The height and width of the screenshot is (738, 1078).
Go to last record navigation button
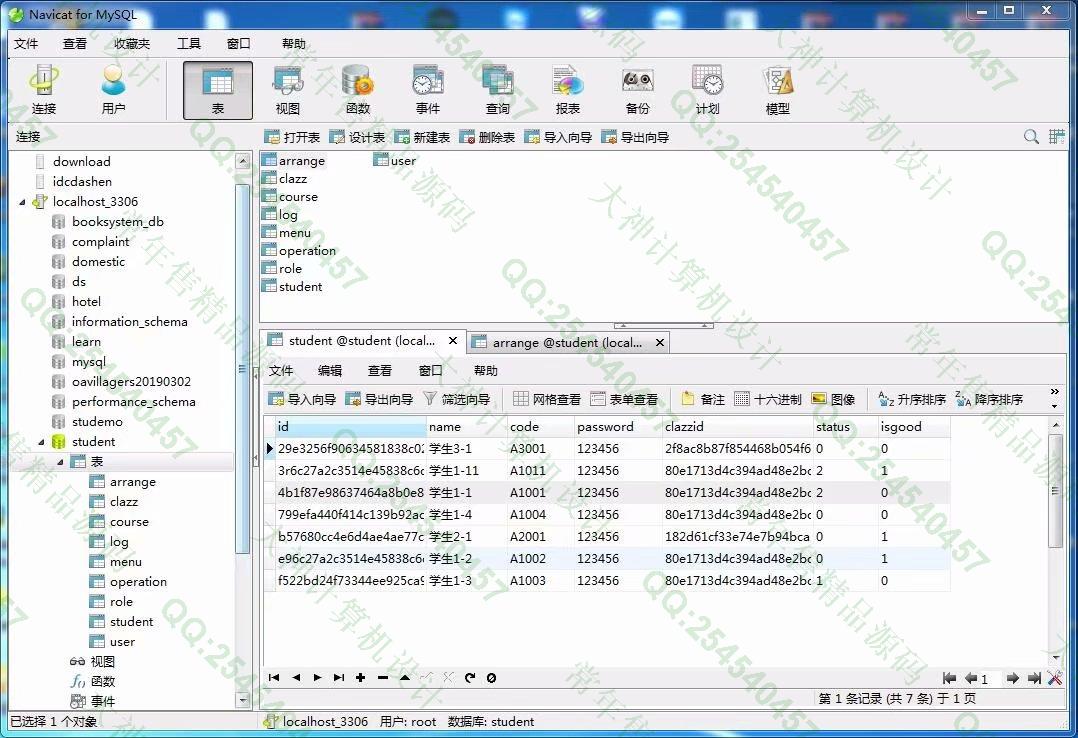pyautogui.click(x=338, y=677)
